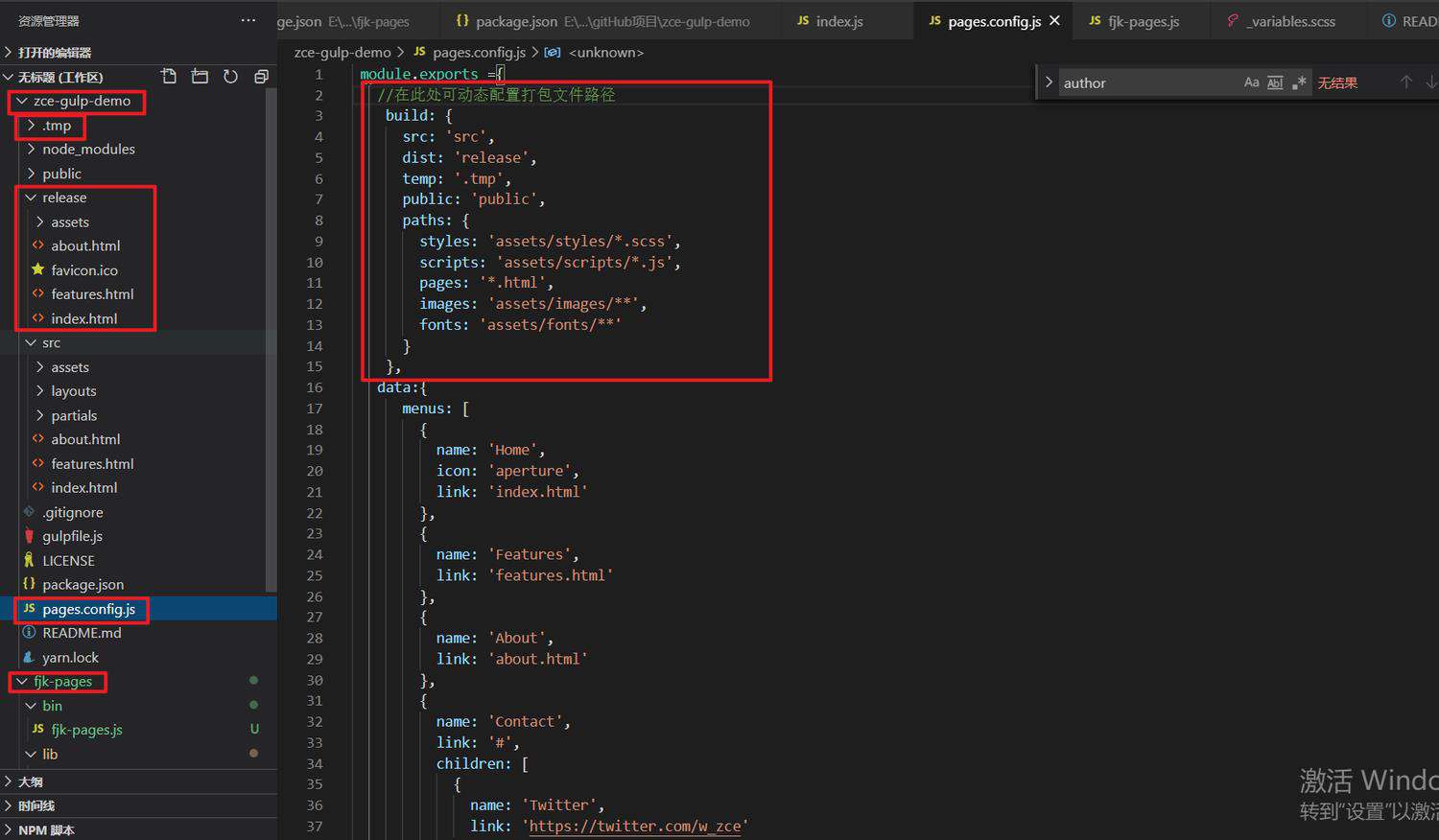
Task: Expand the replace field chevron in find widget
Action: point(1049,82)
